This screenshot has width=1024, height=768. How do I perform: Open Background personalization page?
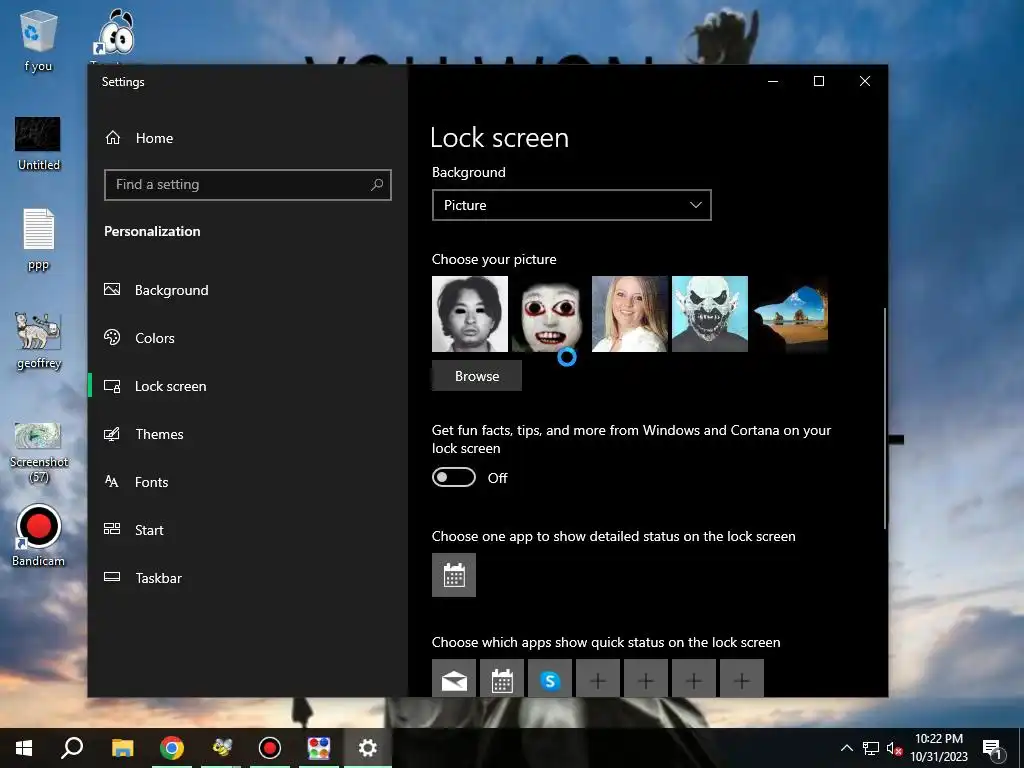(x=156, y=290)
